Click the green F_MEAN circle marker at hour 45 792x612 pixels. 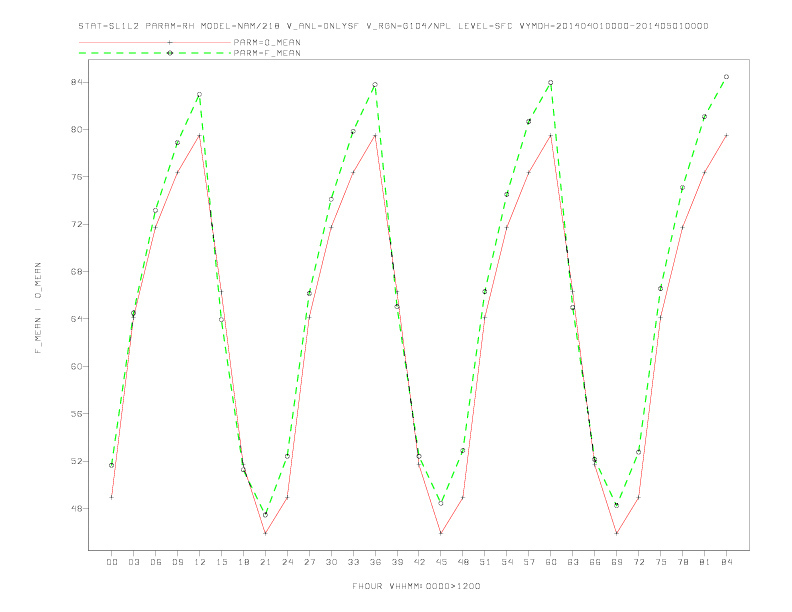(441, 503)
